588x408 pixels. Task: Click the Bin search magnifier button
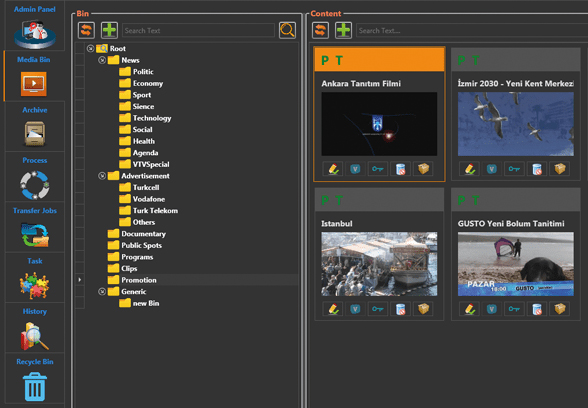[287, 30]
